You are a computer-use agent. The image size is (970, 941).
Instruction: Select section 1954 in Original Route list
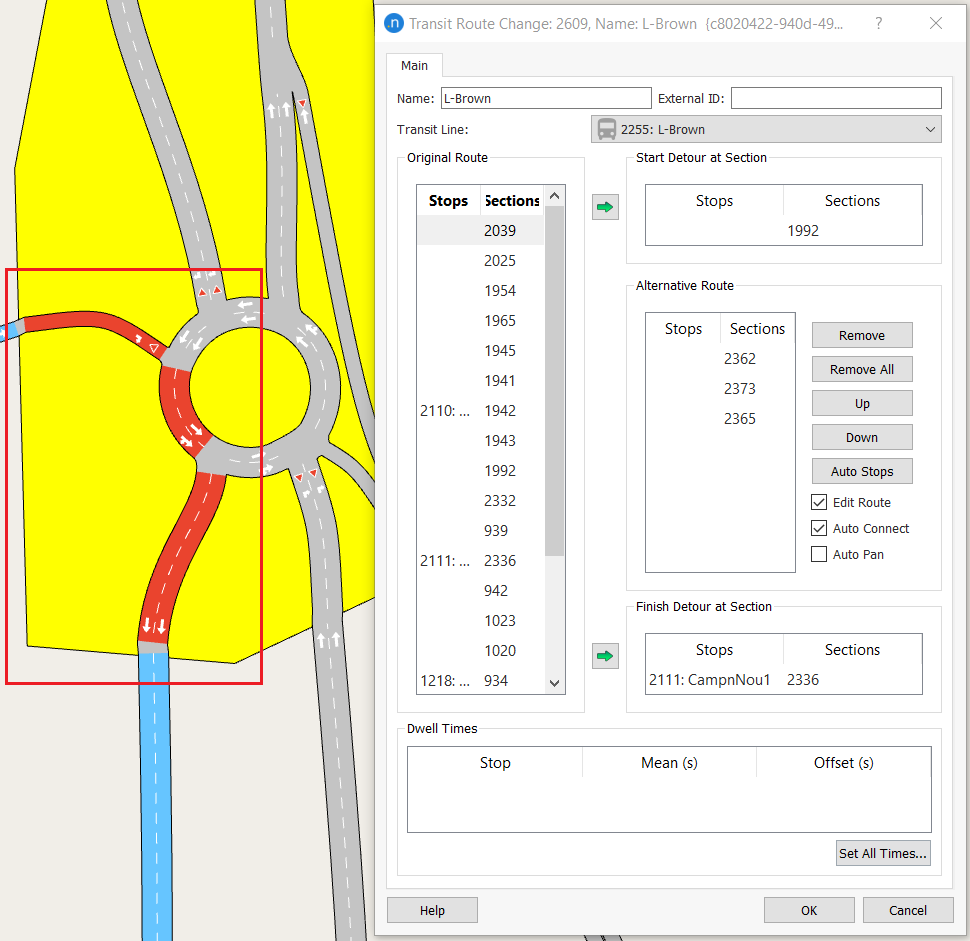click(x=500, y=291)
